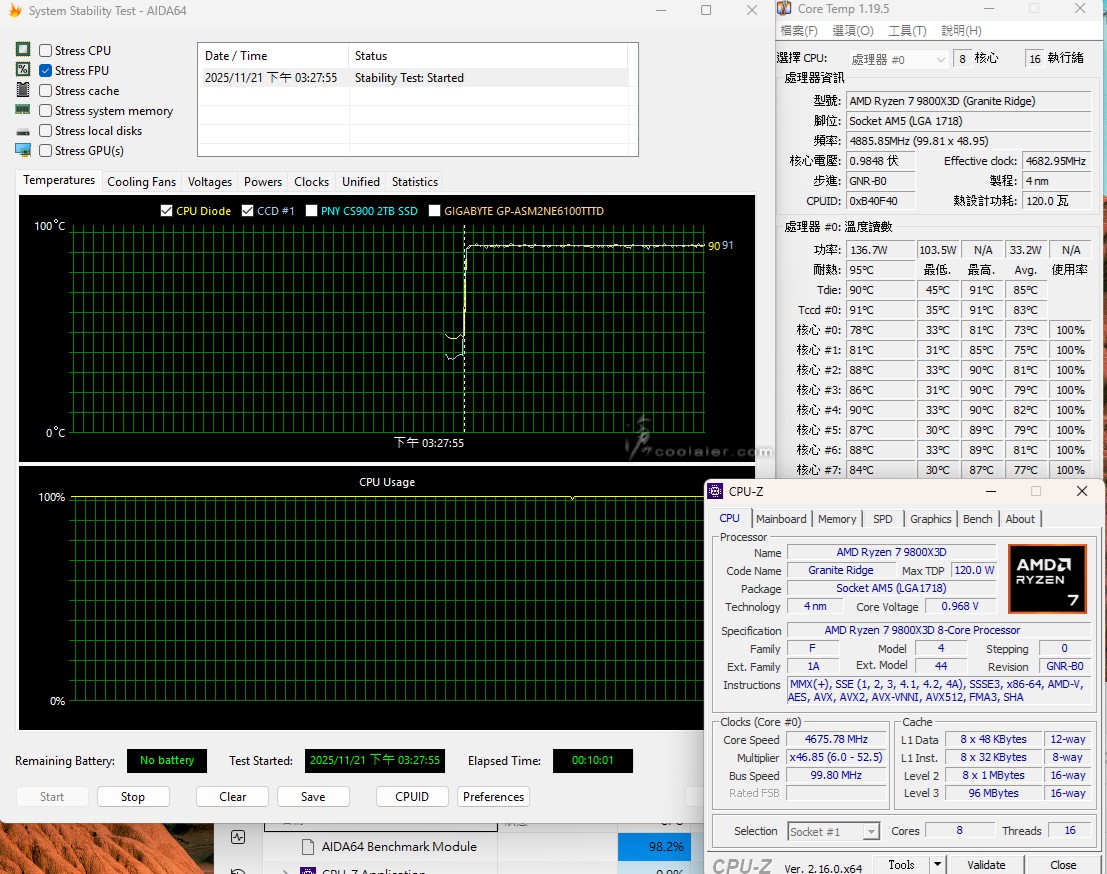Image resolution: width=1107 pixels, height=874 pixels.
Task: Click the Core Temp thermometer title icon
Action: click(784, 9)
